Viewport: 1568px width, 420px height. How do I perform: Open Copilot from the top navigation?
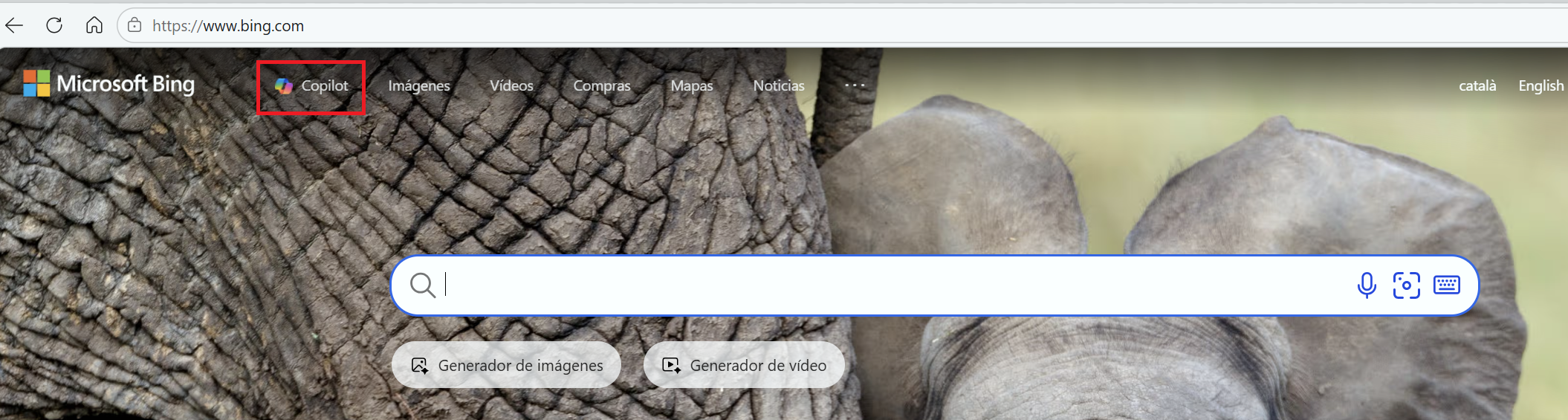311,86
